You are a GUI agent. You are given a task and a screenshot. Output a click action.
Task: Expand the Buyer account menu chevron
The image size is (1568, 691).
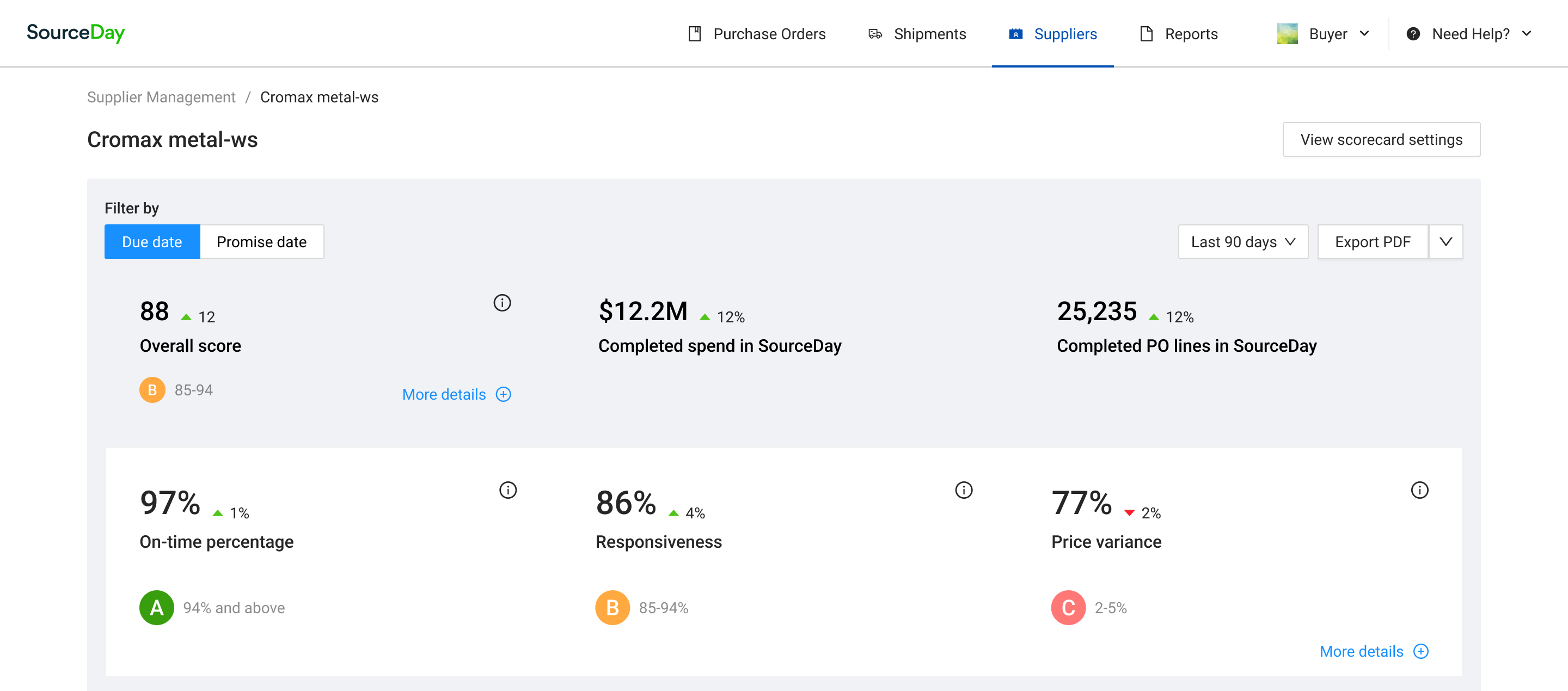tap(1364, 34)
